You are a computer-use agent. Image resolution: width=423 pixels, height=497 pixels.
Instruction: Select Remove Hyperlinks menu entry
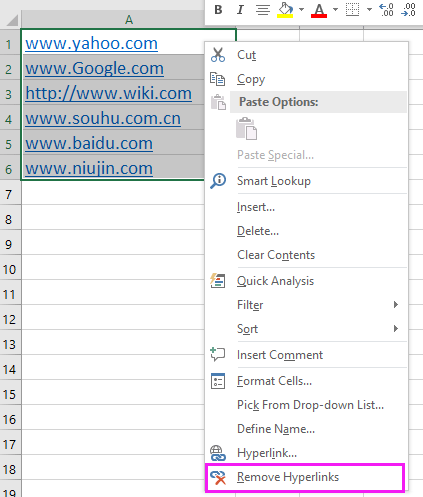(x=305, y=477)
